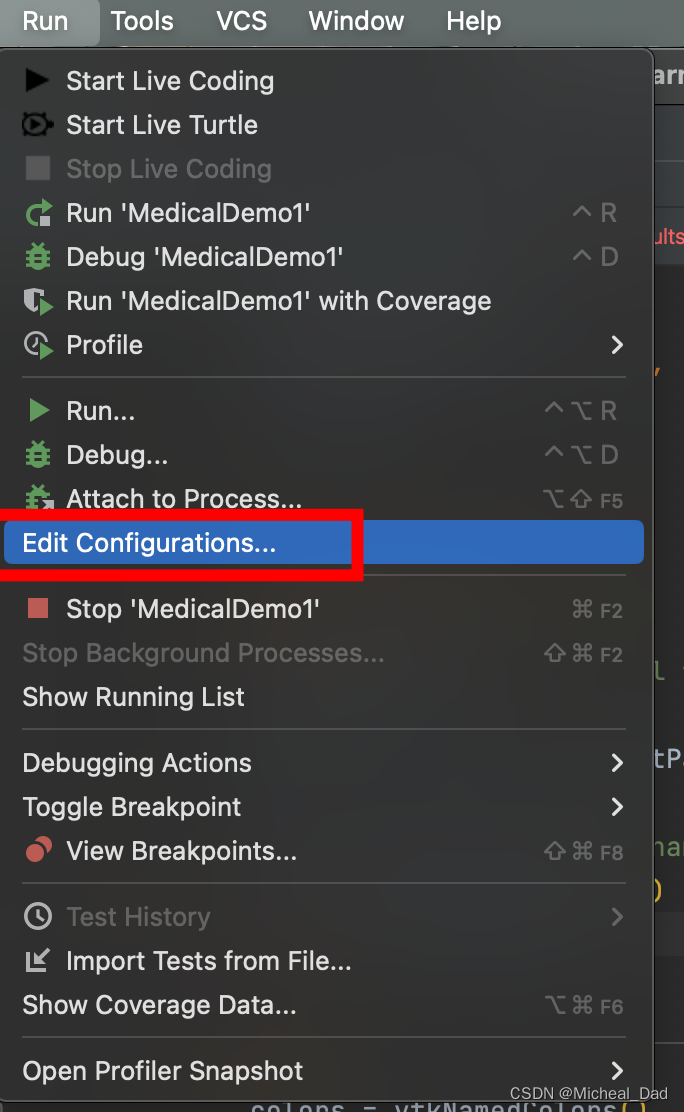Choose Show Running List
Viewport: 684px width, 1112px height.
133,697
